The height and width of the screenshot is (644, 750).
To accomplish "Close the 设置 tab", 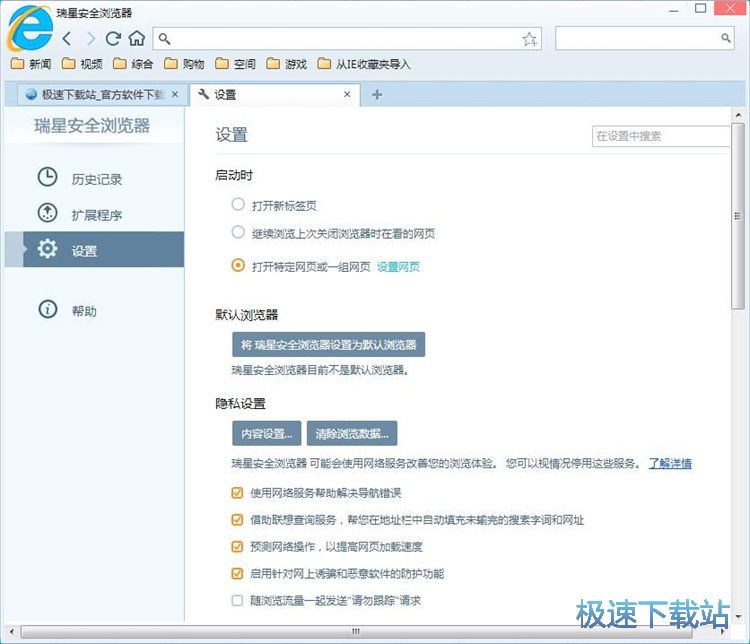I will [347, 94].
